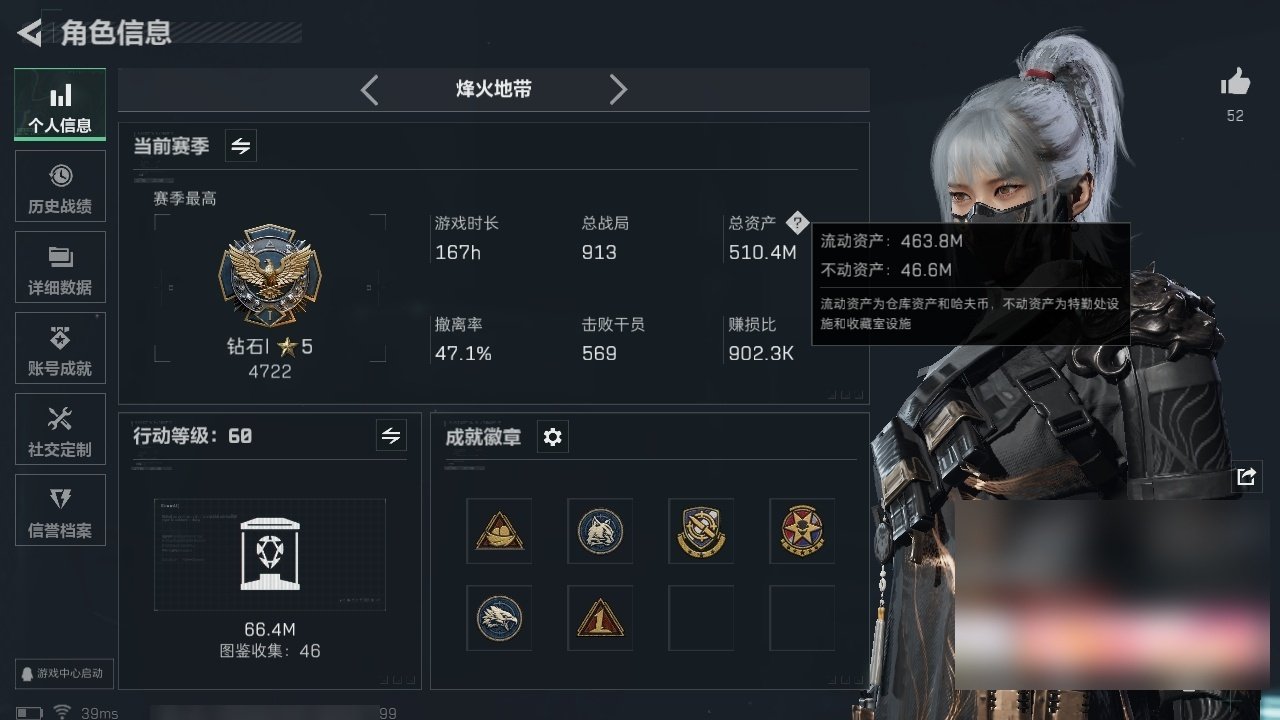Select the red triangle number-one badge

tap(600, 618)
